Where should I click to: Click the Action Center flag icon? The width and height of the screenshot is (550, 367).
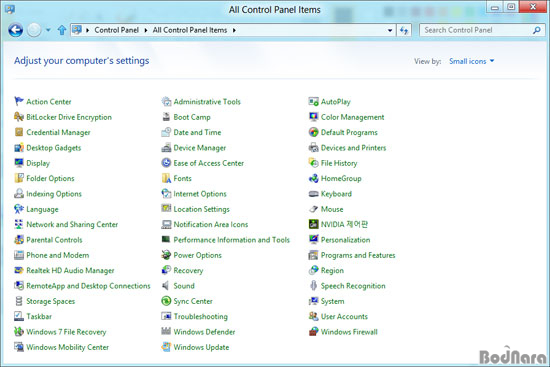click(x=19, y=101)
